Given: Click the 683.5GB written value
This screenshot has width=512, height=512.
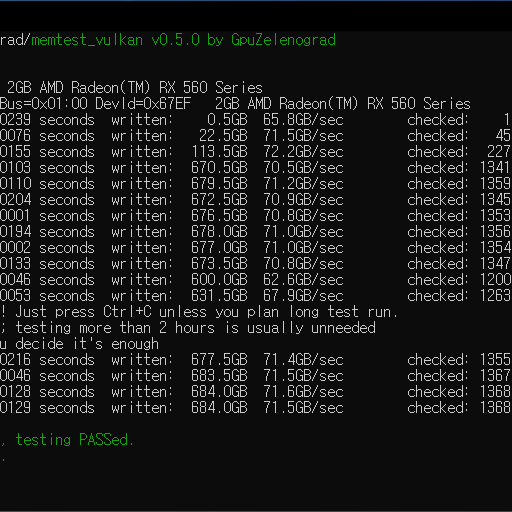Looking at the screenshot, I should pyautogui.click(x=219, y=376).
